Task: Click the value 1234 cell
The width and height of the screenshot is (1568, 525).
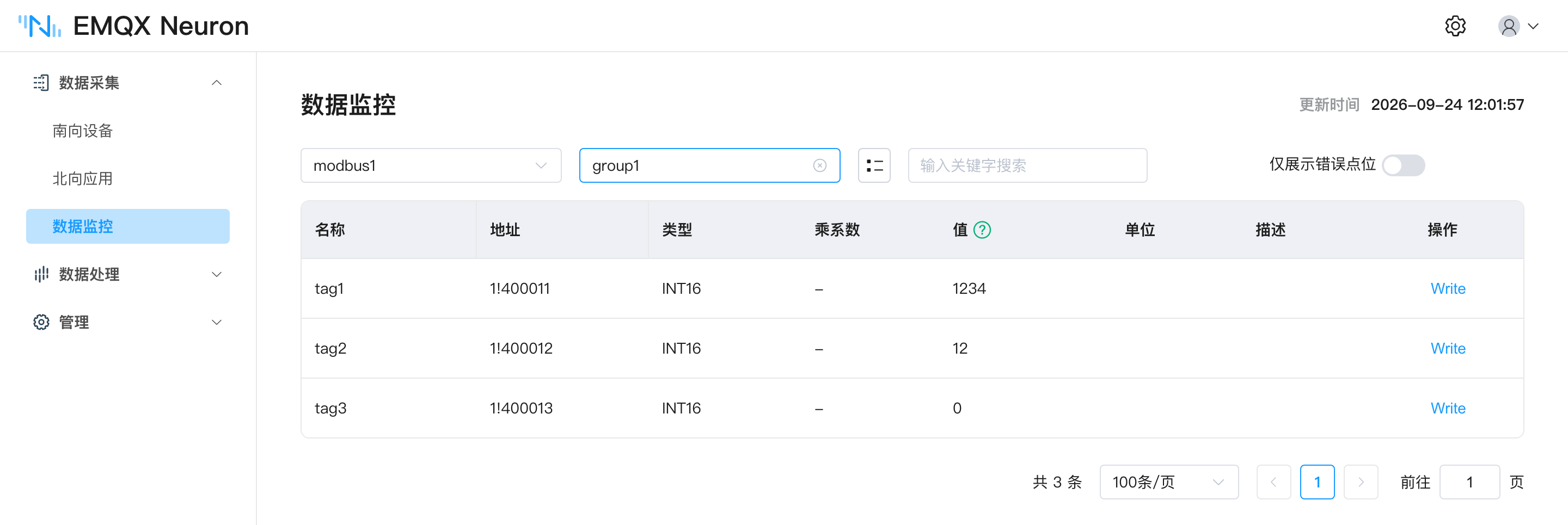Action: click(969, 289)
